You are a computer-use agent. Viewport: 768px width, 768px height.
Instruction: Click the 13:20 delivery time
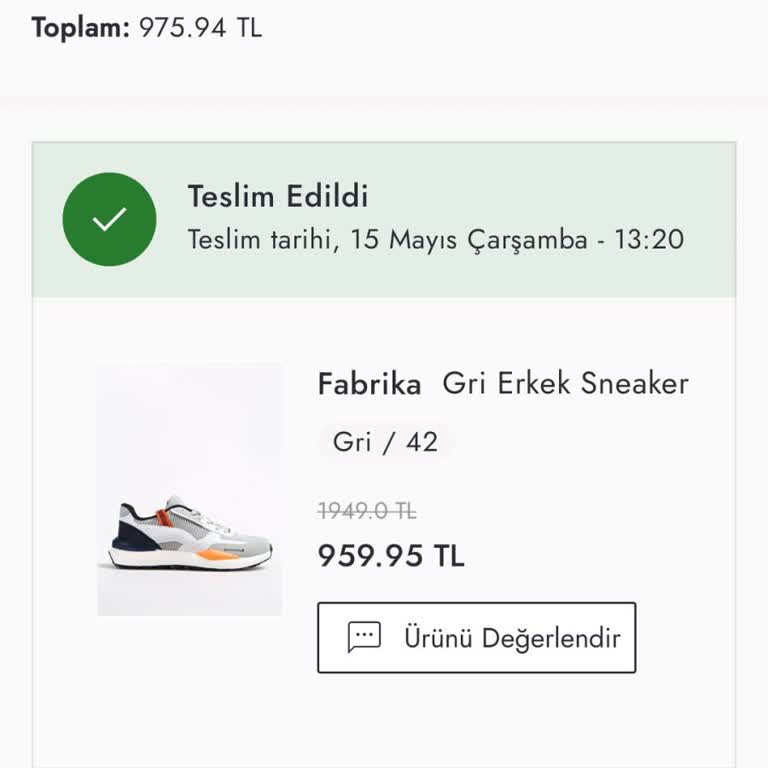(x=649, y=240)
